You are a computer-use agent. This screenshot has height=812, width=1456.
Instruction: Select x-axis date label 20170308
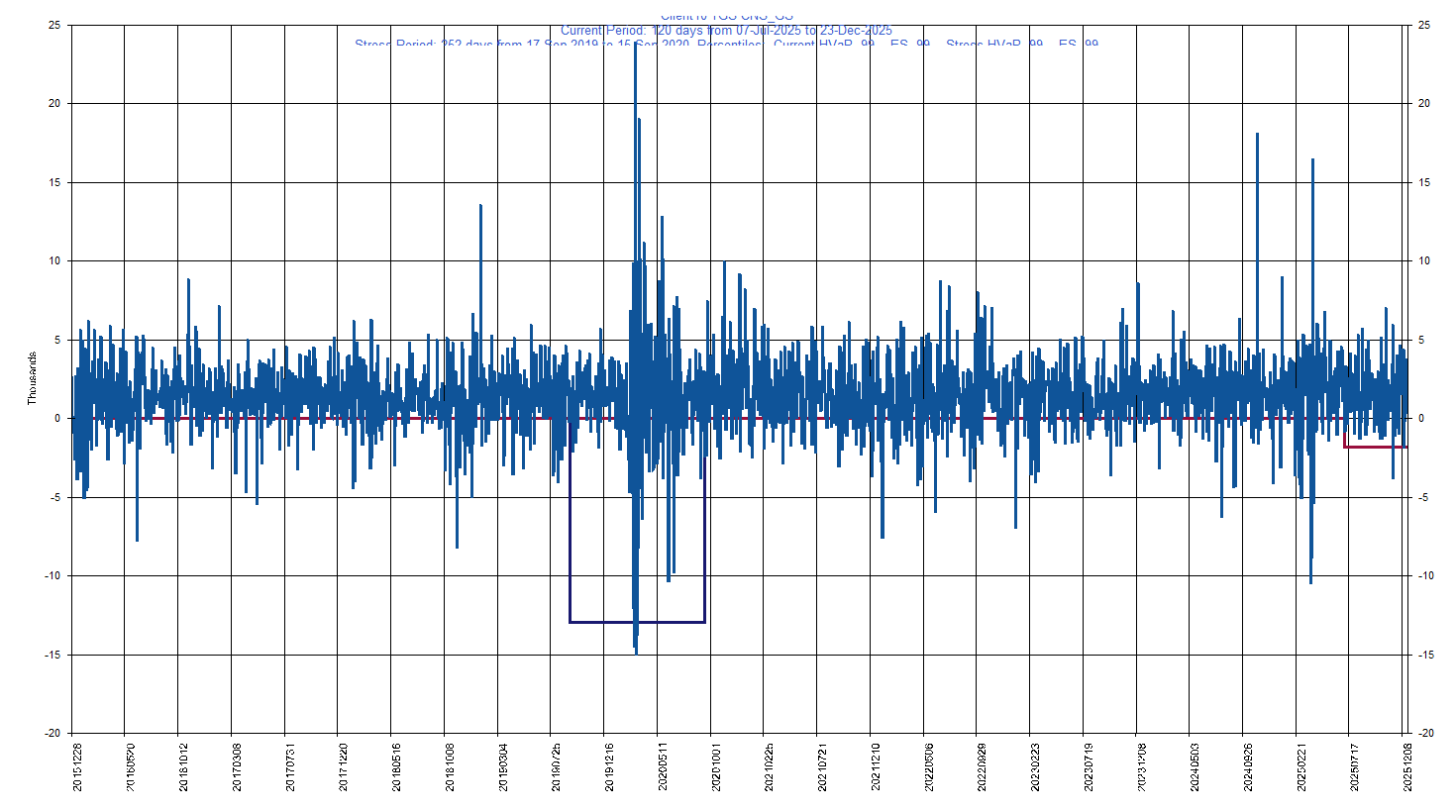click(x=238, y=767)
